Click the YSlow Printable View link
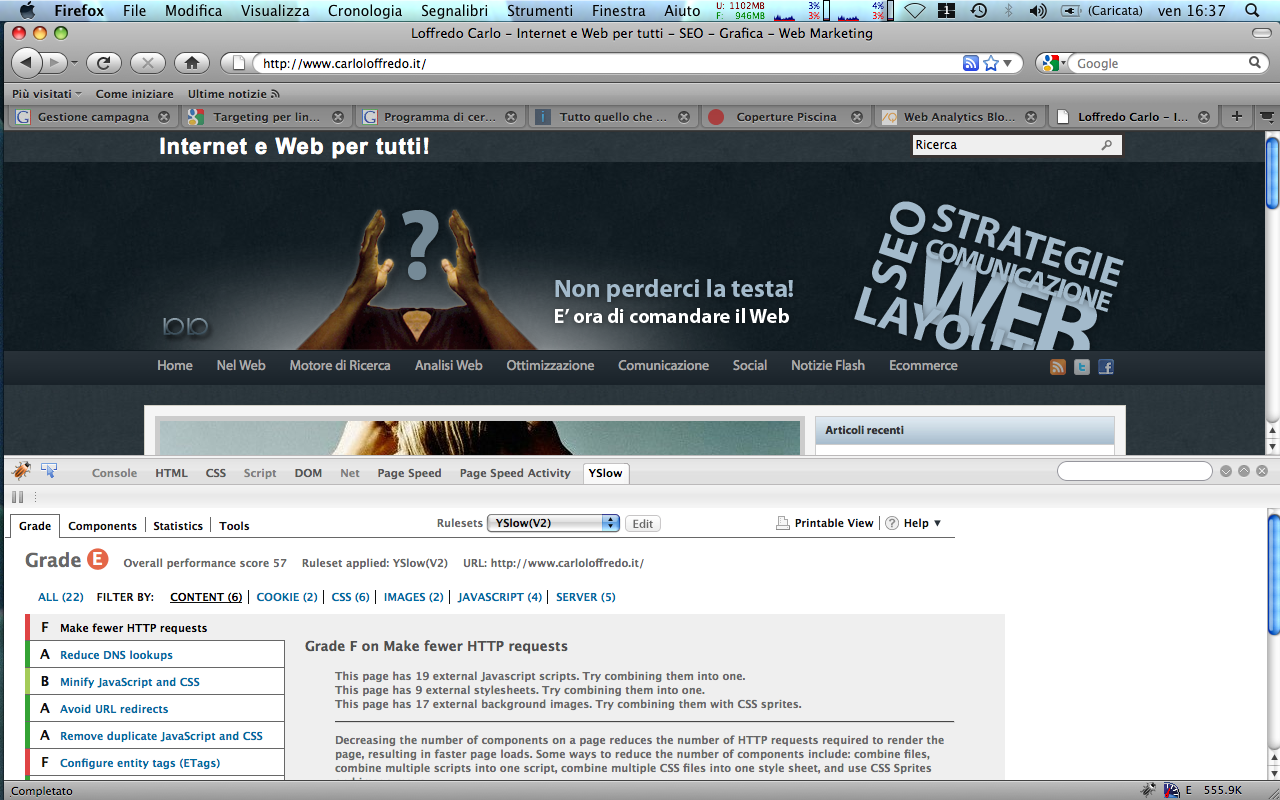Image resolution: width=1280 pixels, height=800 pixels. [x=825, y=523]
